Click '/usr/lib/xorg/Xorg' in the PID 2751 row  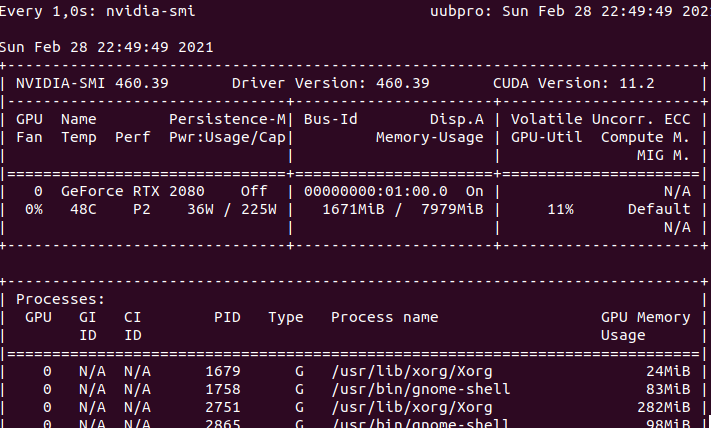click(x=412, y=408)
